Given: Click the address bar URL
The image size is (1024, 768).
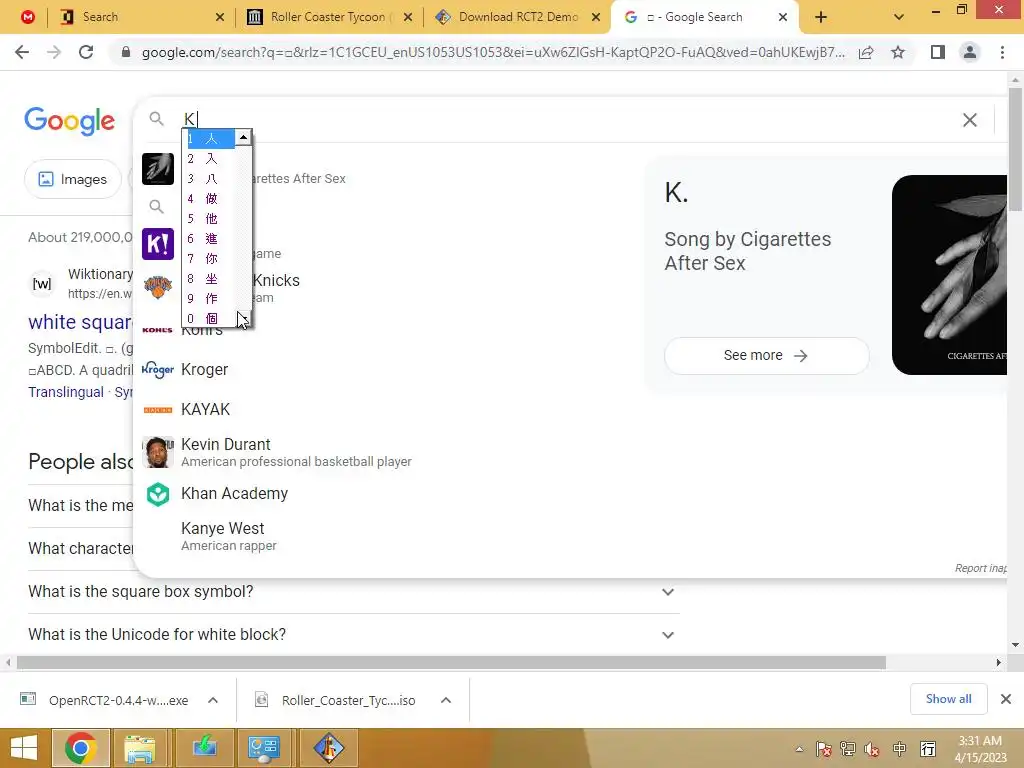Looking at the screenshot, I should click(493, 52).
